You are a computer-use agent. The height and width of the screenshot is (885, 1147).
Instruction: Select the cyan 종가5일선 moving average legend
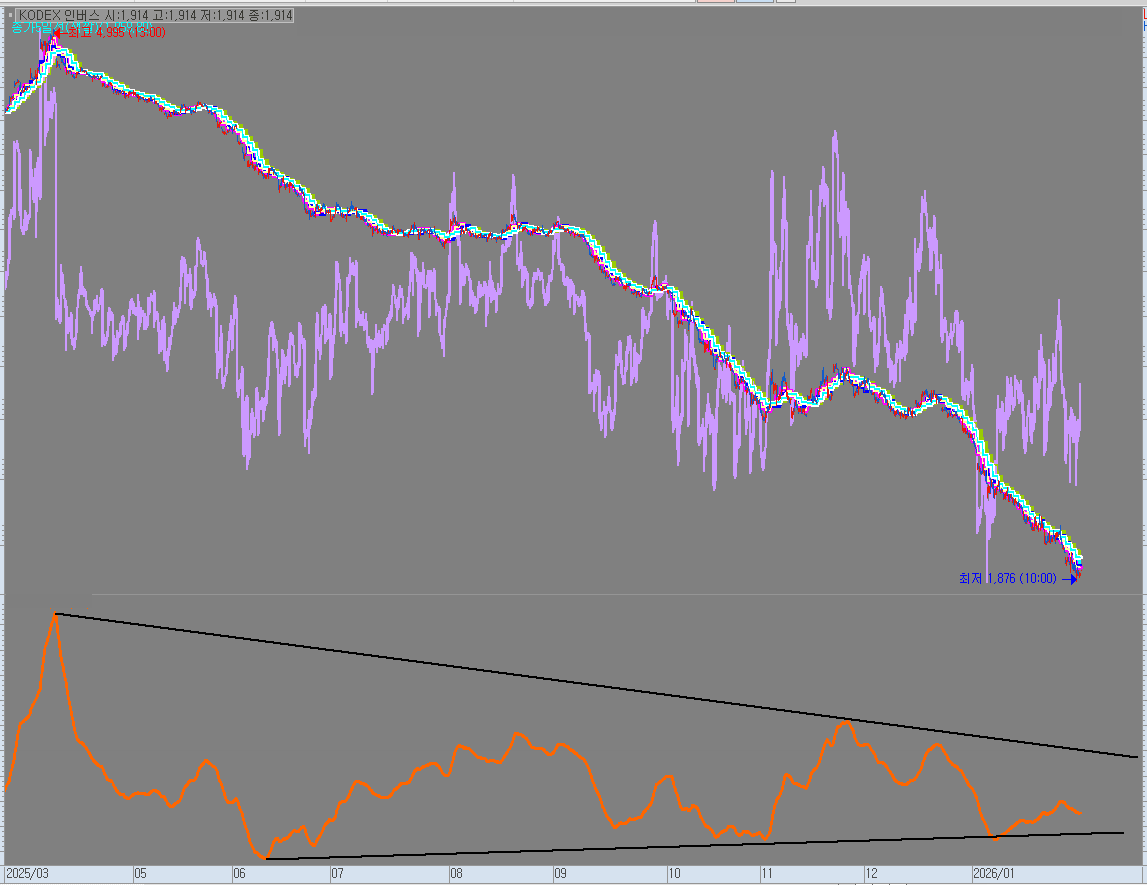coord(30,29)
